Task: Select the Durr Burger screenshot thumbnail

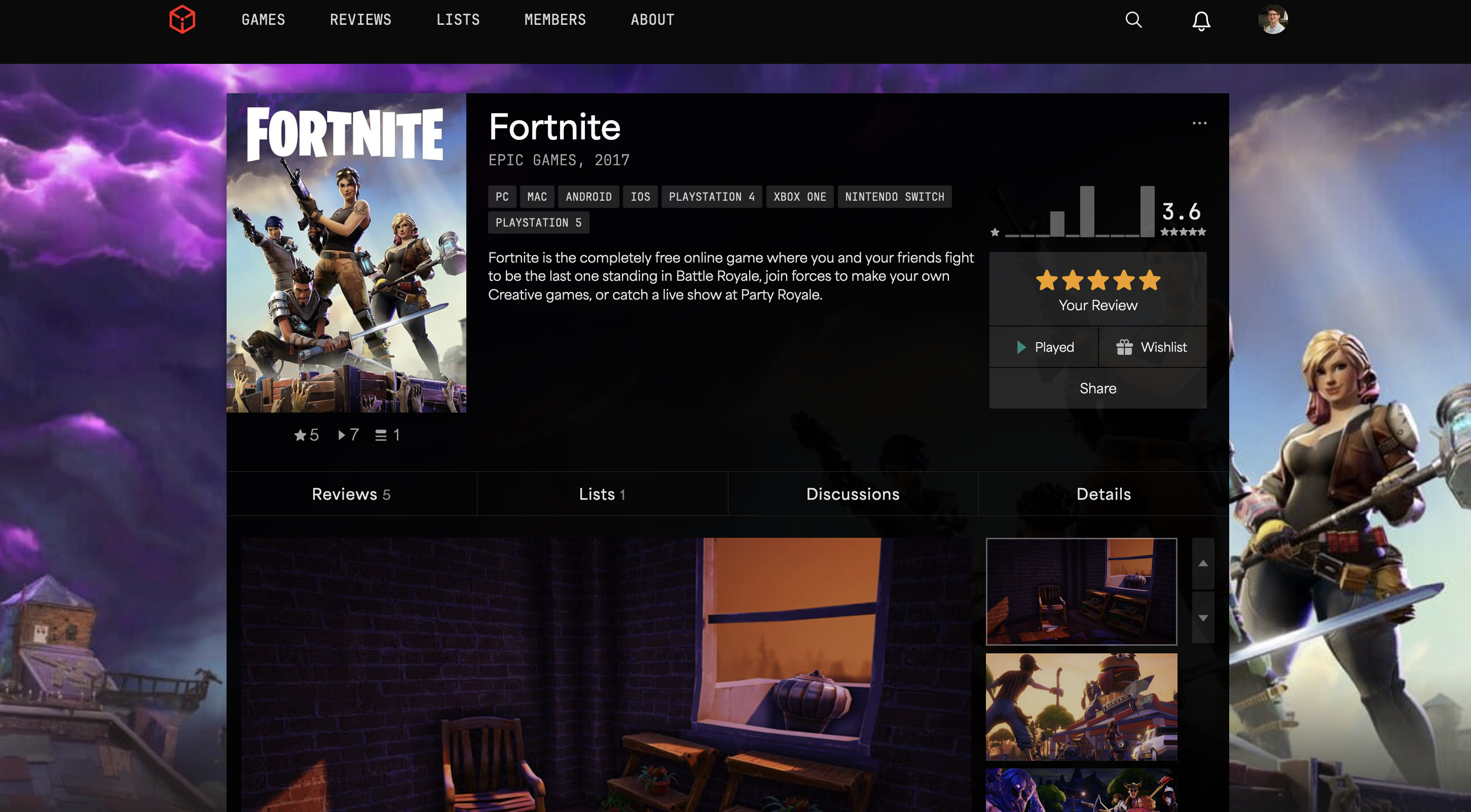Action: coord(1081,707)
